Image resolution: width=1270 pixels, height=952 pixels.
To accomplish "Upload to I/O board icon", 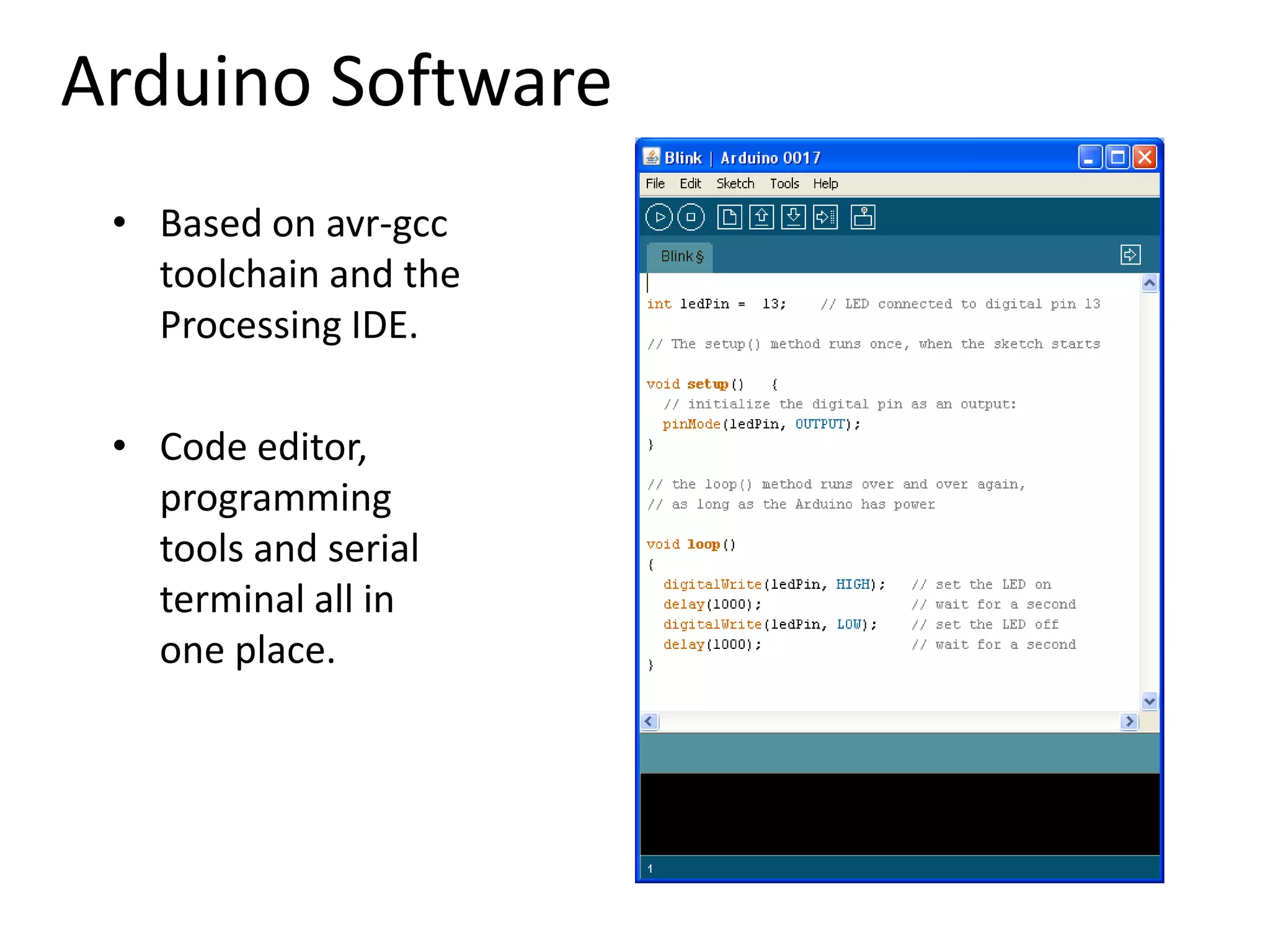I will [x=825, y=218].
